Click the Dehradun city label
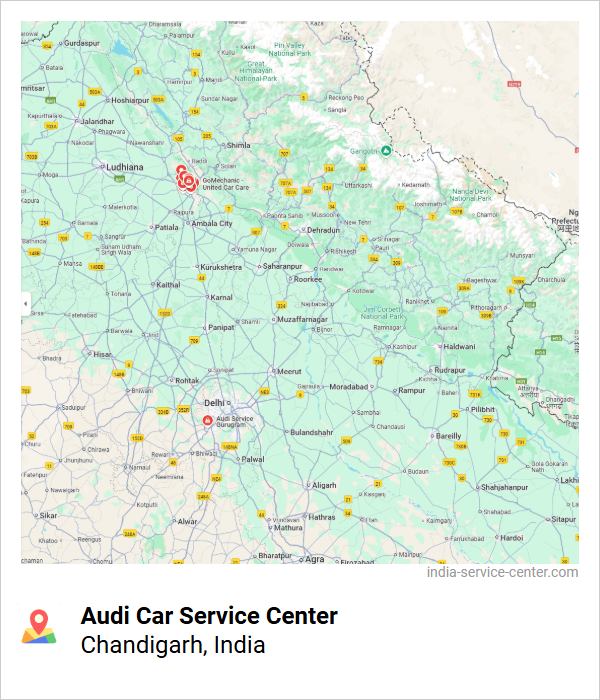This screenshot has width=600, height=700. point(323,230)
